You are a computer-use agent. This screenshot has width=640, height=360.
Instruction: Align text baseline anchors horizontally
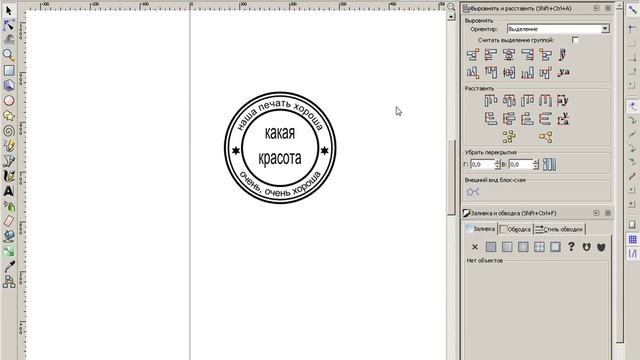click(563, 54)
